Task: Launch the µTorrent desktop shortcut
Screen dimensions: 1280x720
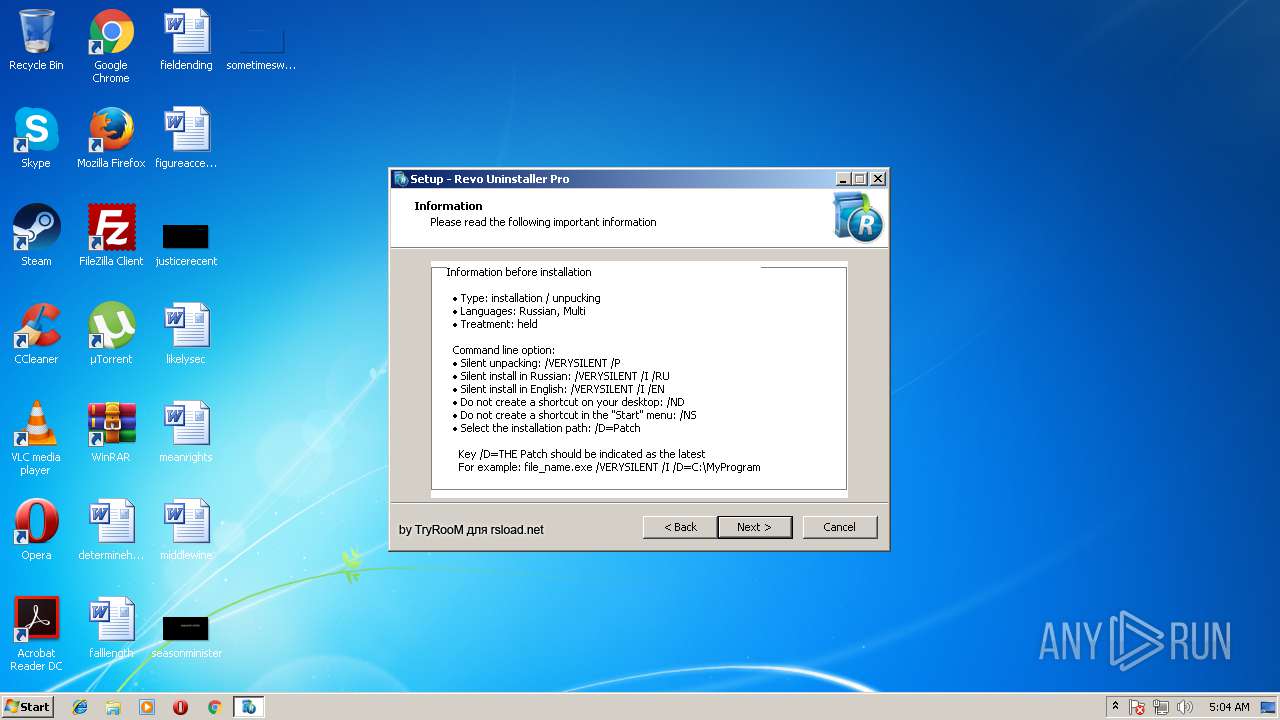Action: click(111, 334)
